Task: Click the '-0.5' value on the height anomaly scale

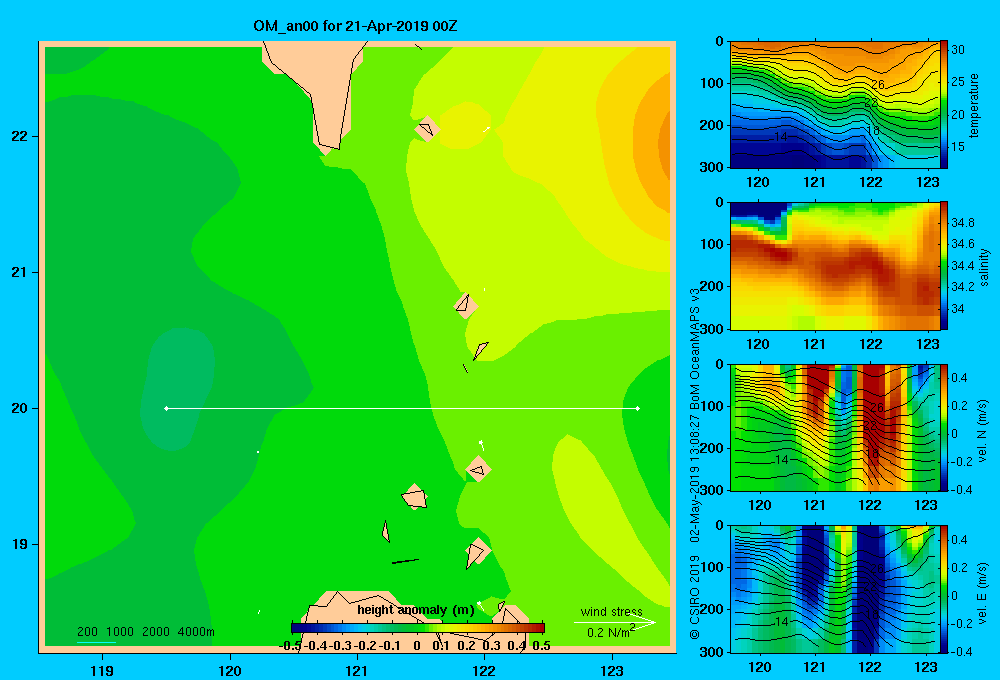Action: pyautogui.click(x=290, y=646)
